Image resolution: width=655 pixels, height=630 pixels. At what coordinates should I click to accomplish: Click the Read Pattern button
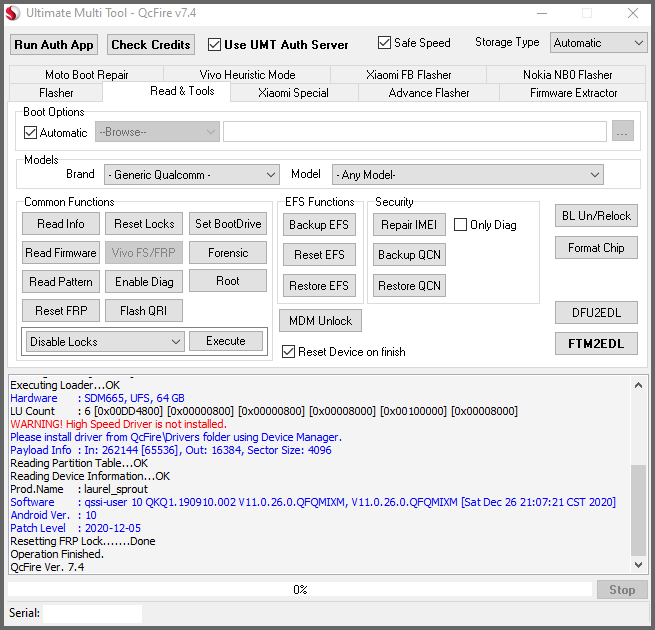point(61,282)
